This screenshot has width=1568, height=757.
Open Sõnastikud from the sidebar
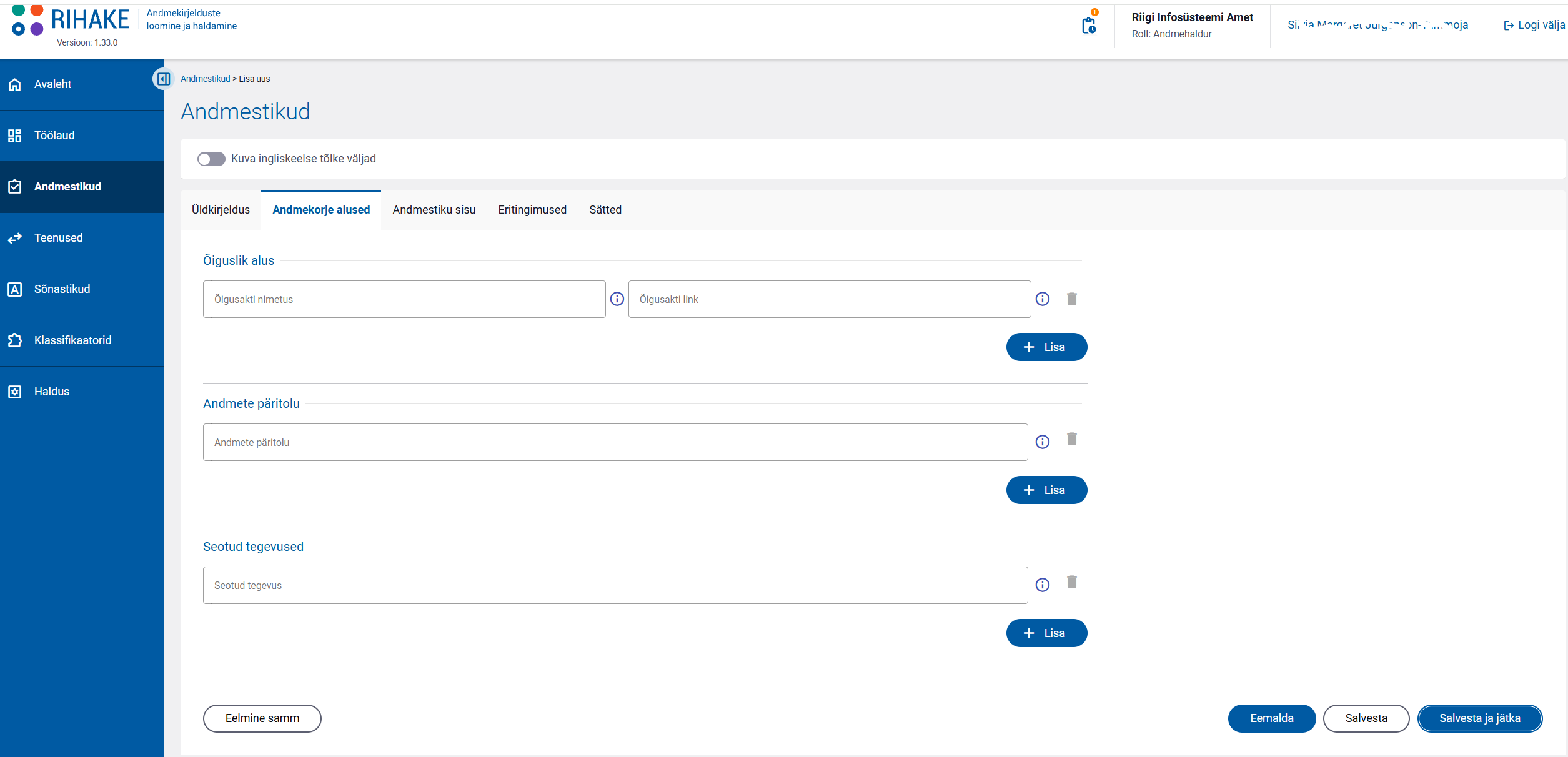tap(82, 289)
